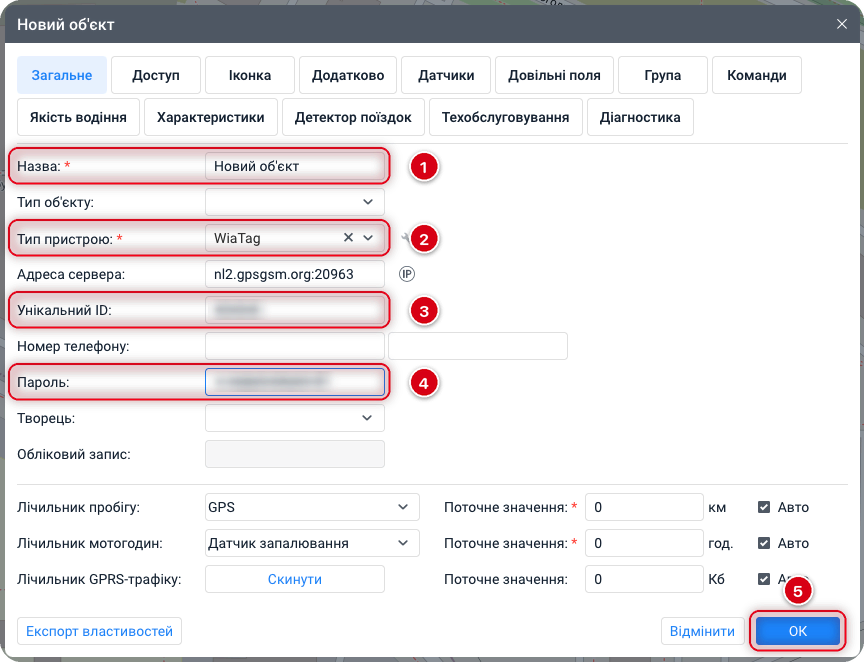This screenshot has height=662, width=864.
Task: Switch to the Доступ tab
Action: click(x=156, y=75)
